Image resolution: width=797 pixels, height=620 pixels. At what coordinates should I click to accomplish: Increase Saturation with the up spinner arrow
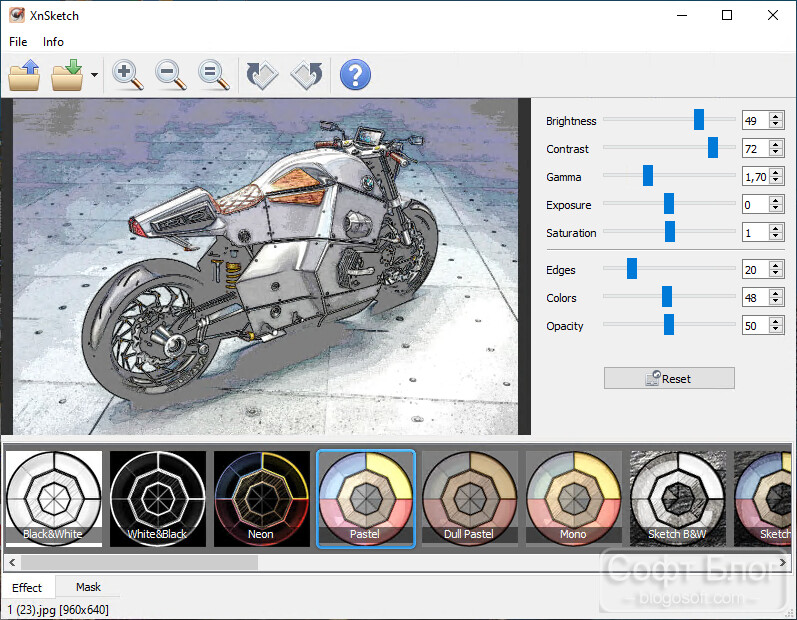pos(776,228)
